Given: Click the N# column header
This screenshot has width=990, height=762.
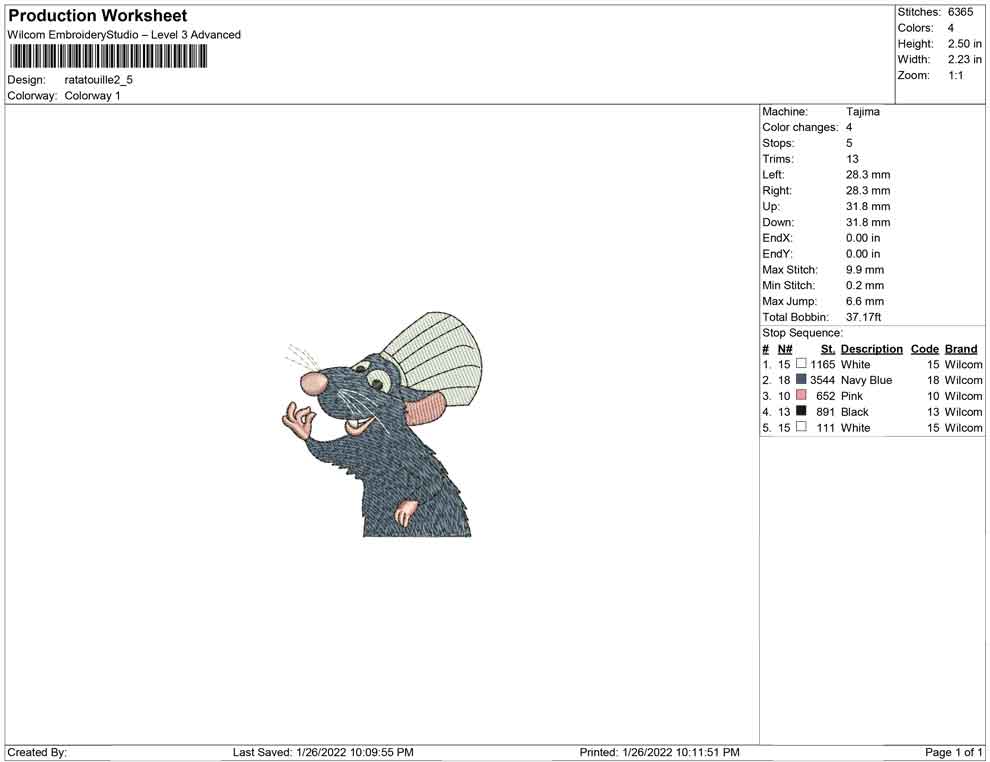Looking at the screenshot, I should coord(785,349).
